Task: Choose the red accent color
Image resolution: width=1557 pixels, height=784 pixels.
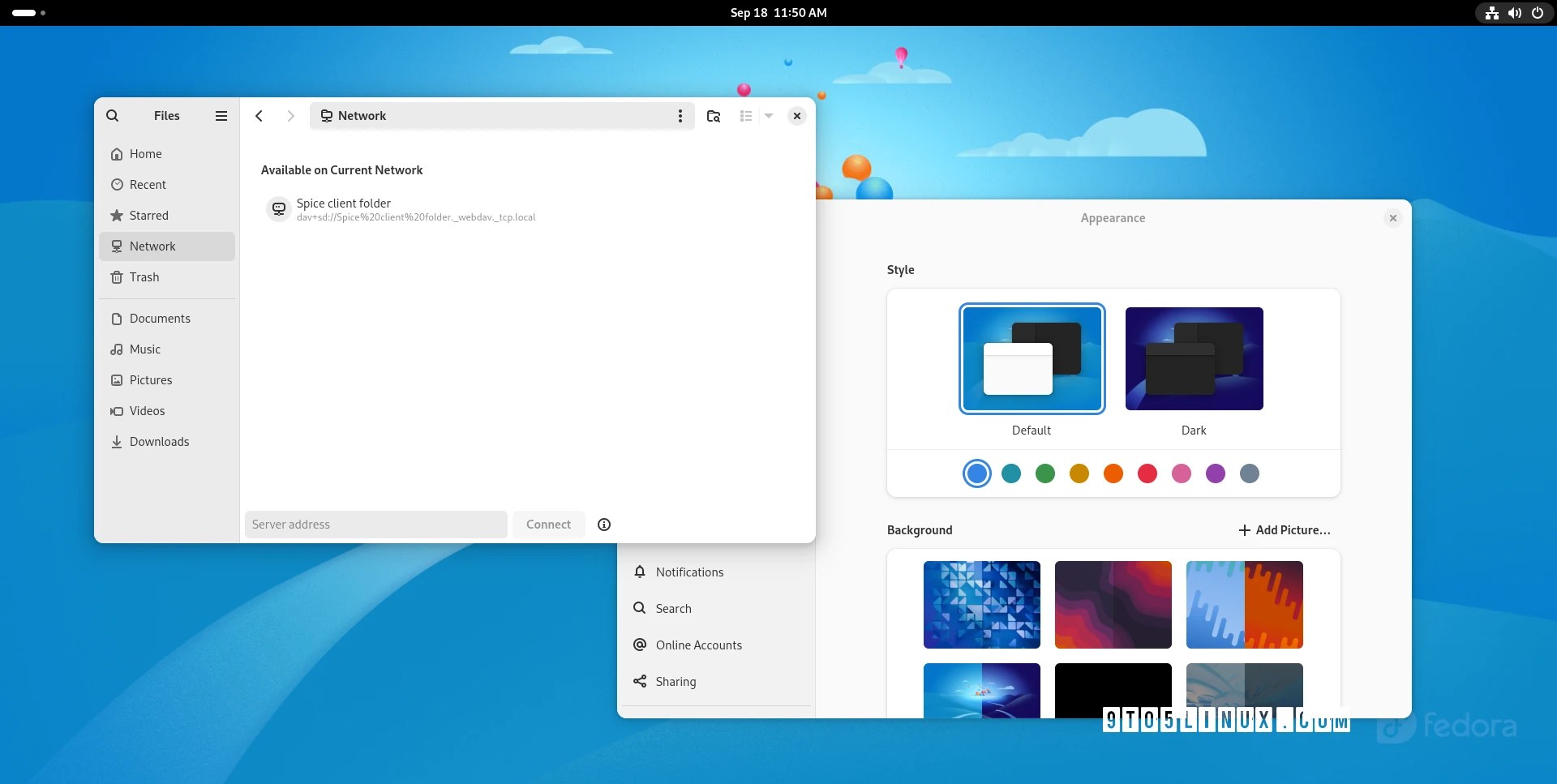Action: point(1147,473)
